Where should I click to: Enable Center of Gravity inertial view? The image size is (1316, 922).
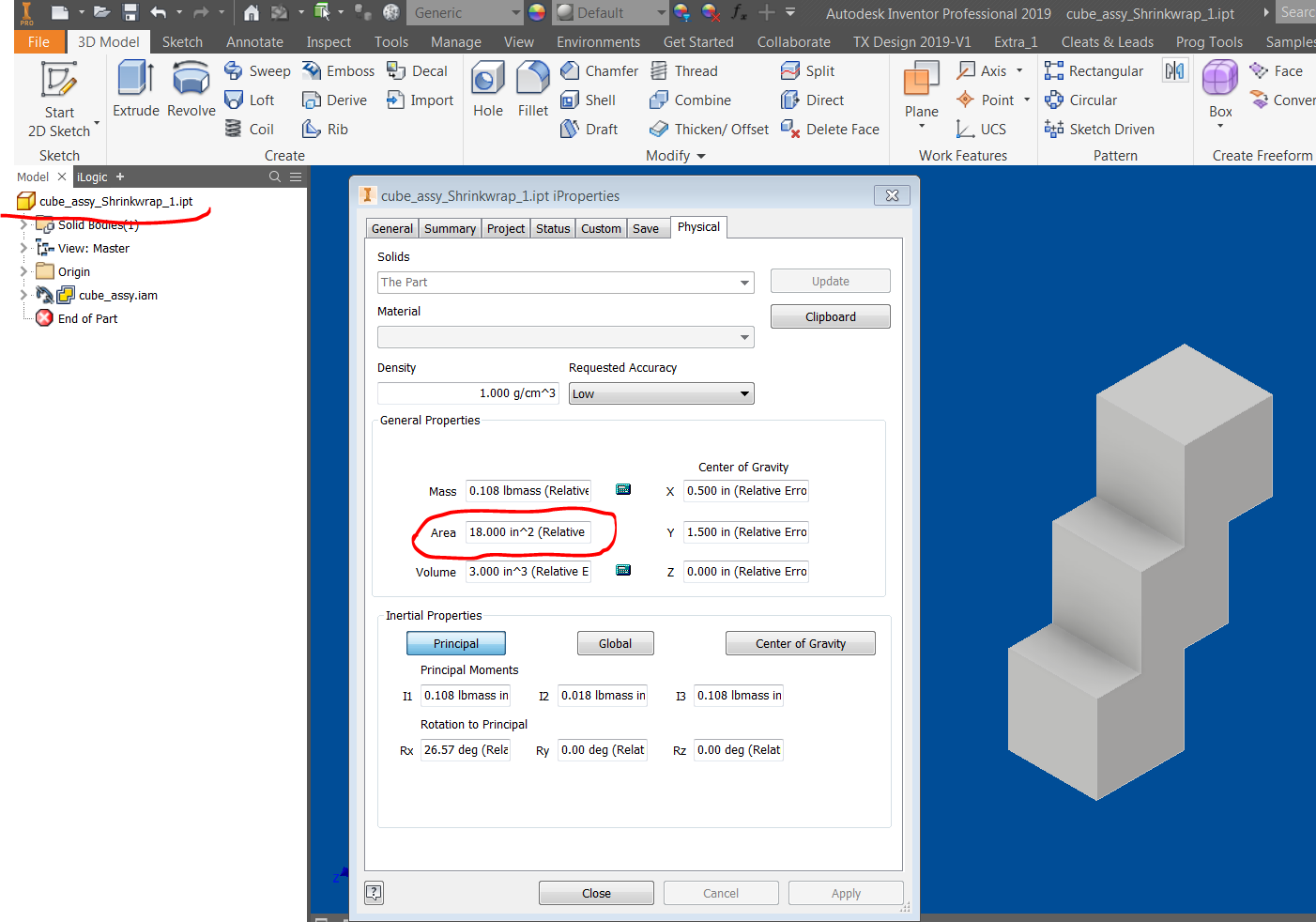click(800, 643)
